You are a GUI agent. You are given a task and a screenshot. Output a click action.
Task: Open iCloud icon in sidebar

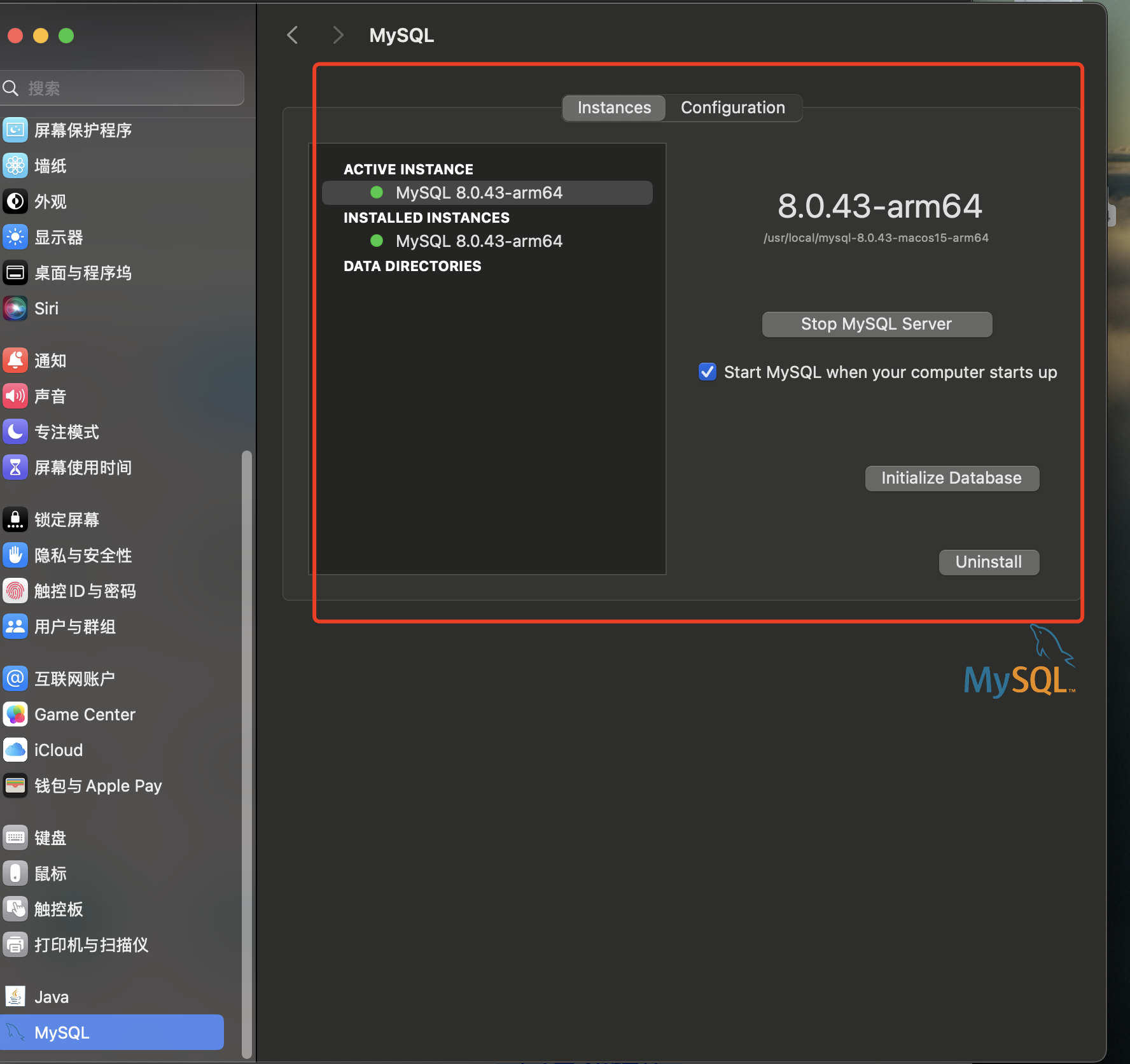point(15,750)
